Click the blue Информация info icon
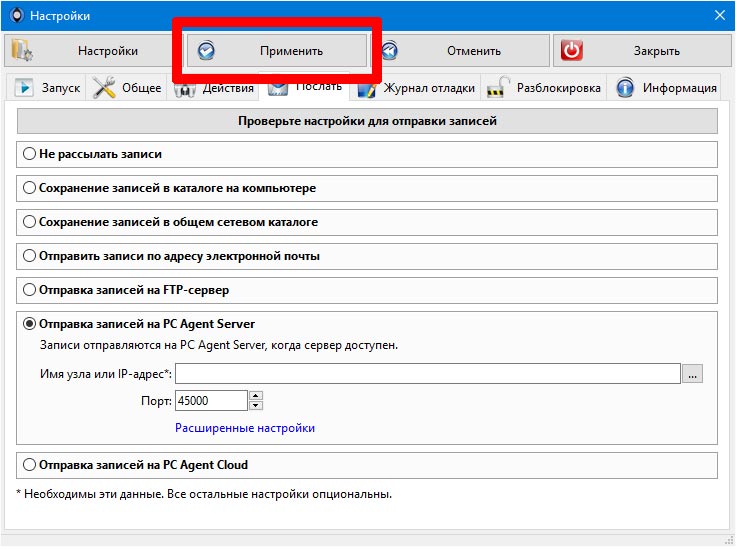This screenshot has width=736, height=547. coord(625,88)
